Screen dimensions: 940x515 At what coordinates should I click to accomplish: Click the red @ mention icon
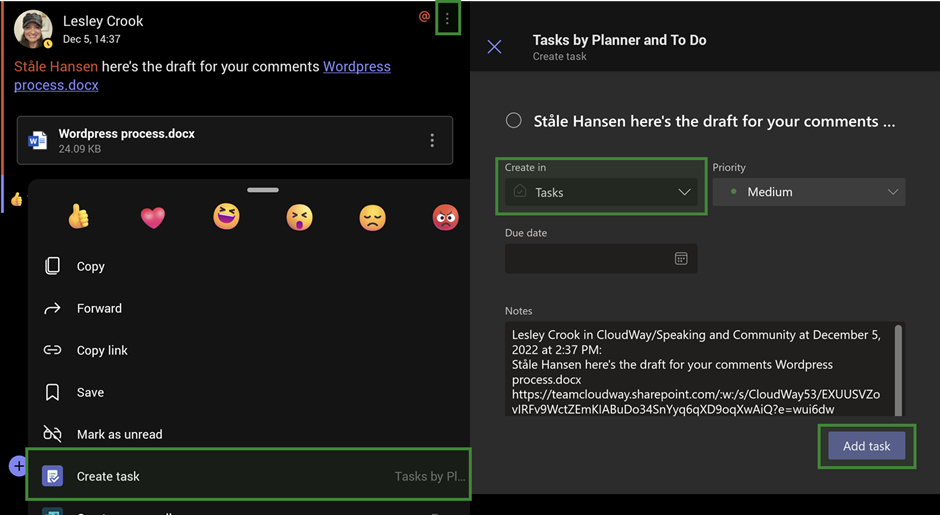pyautogui.click(x=424, y=17)
